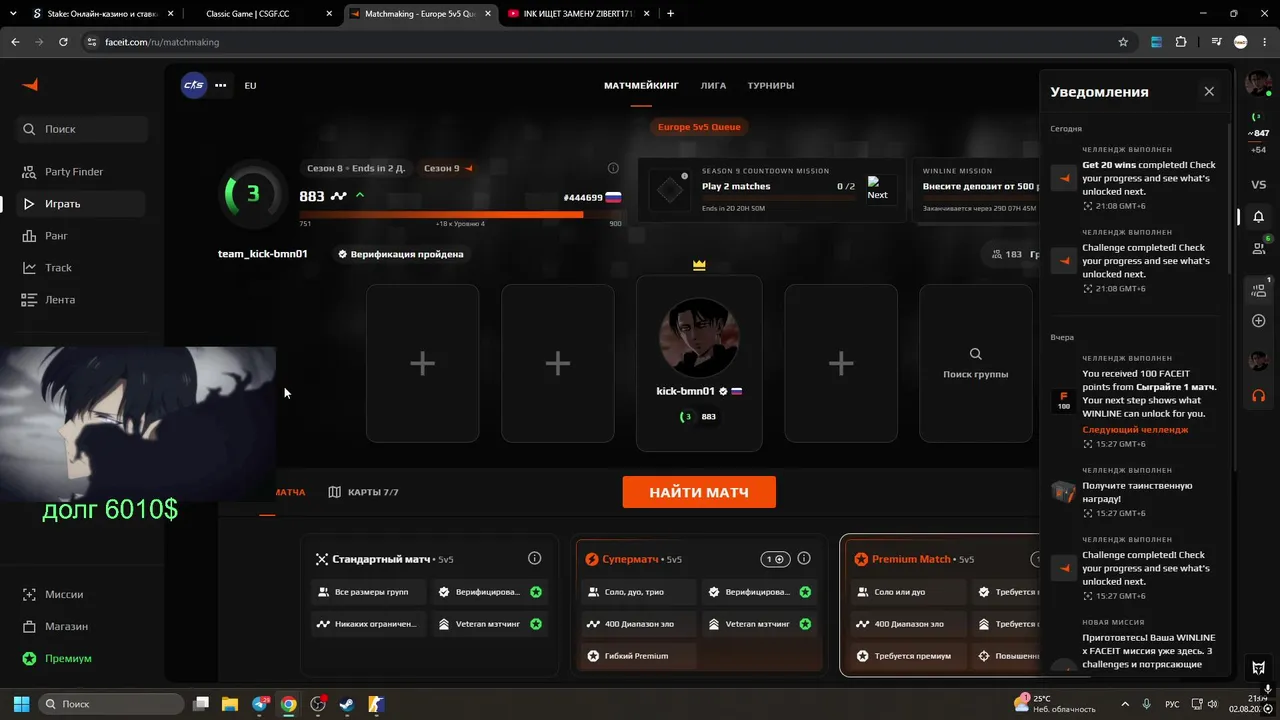Click the party leader crown icon
The width and height of the screenshot is (1280, 720).
699,265
